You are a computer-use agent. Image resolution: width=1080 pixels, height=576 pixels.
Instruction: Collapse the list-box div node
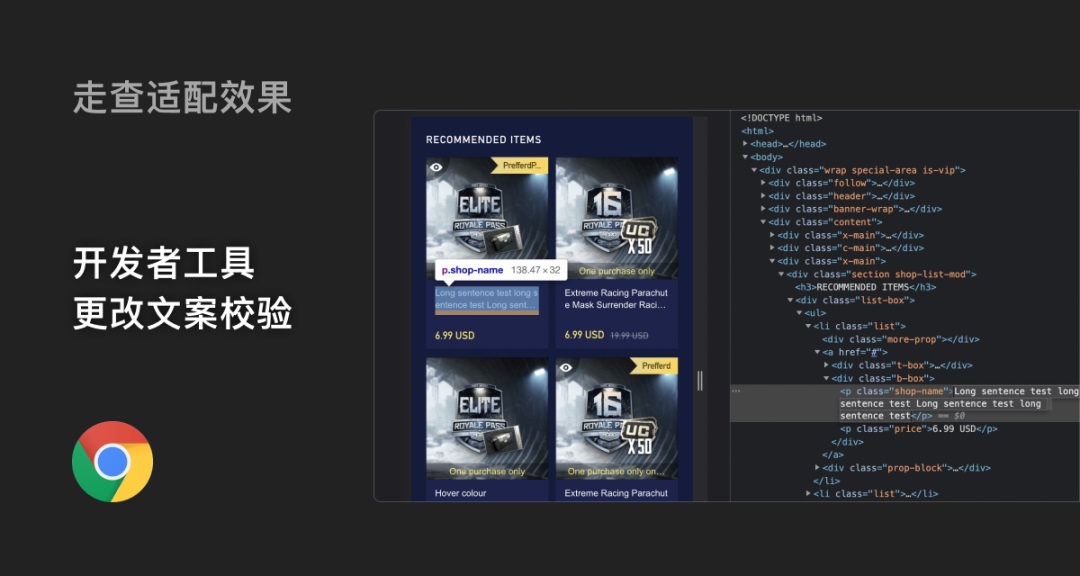(x=790, y=300)
